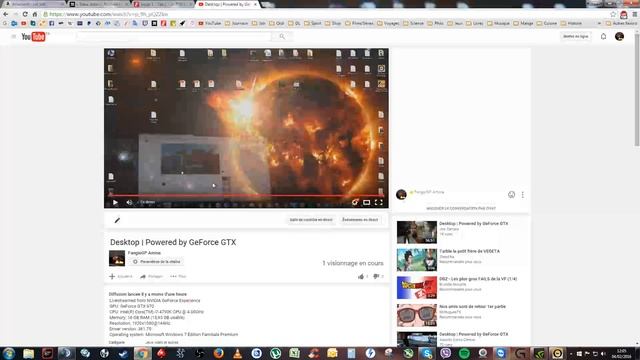This screenshot has width=640, height=360.
Task: Bookmark page with the star icon
Action: pyautogui.click(x=613, y=14)
